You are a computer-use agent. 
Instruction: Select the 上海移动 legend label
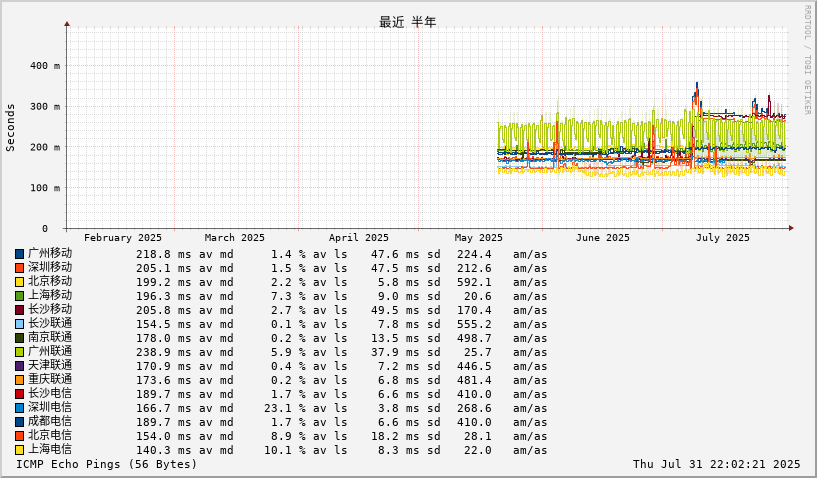tap(50, 296)
